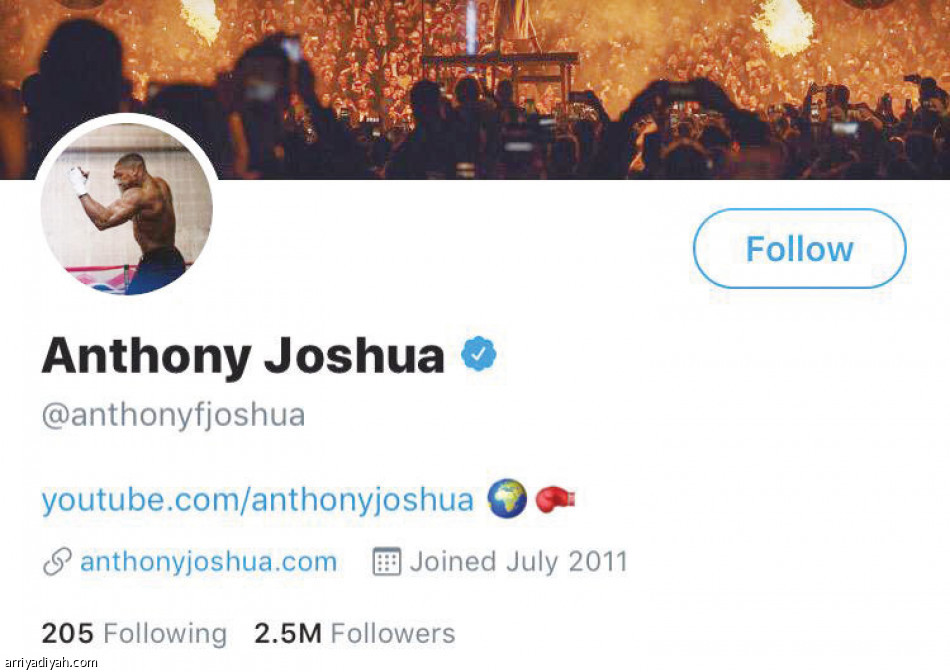Screen dimensions: 950x672
Task: Click the @anthonyfjoshua handle text
Action: pyautogui.click(x=173, y=415)
